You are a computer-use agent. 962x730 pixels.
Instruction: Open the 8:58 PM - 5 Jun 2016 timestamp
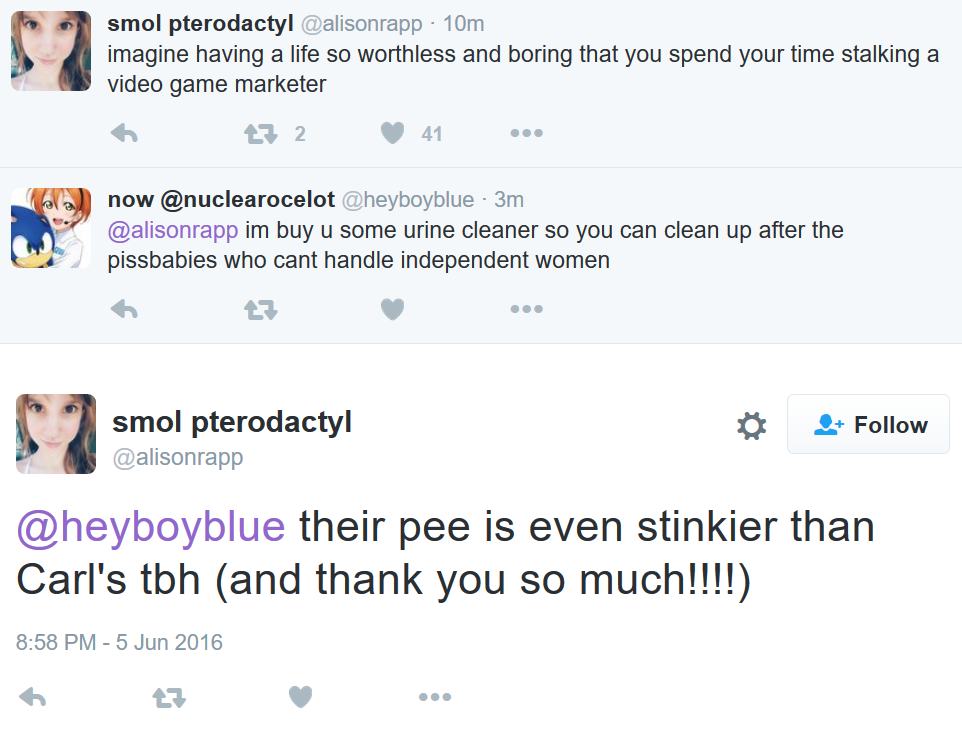(x=119, y=642)
